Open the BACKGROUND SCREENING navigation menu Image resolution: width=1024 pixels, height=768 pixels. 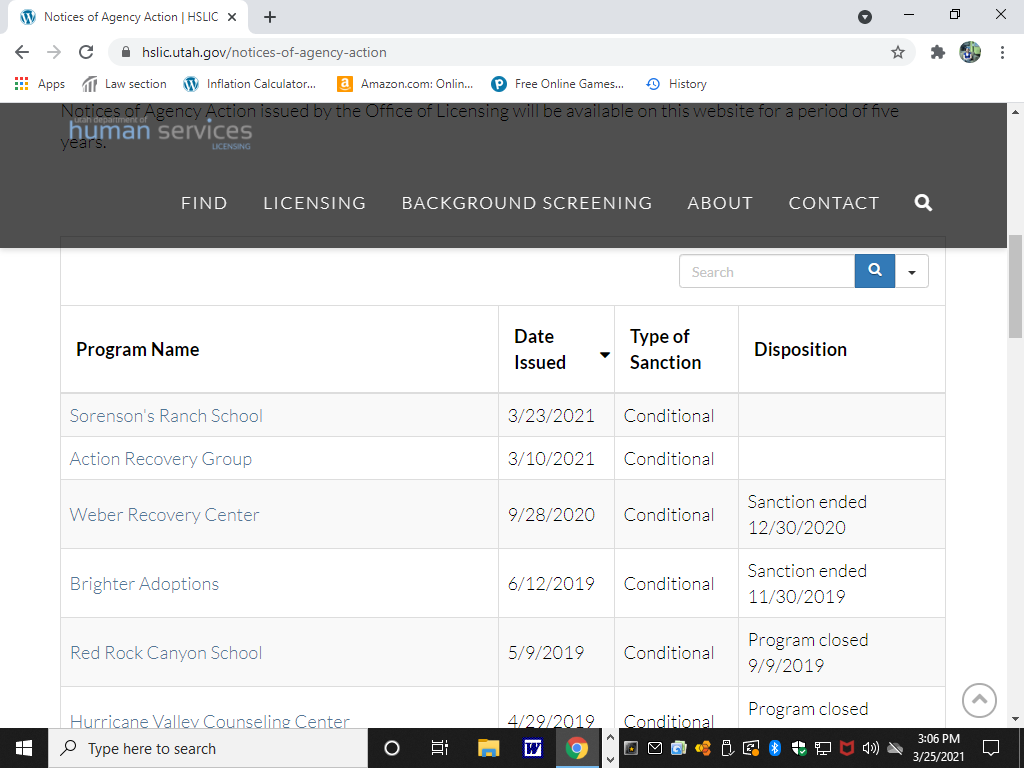pyautogui.click(x=526, y=203)
